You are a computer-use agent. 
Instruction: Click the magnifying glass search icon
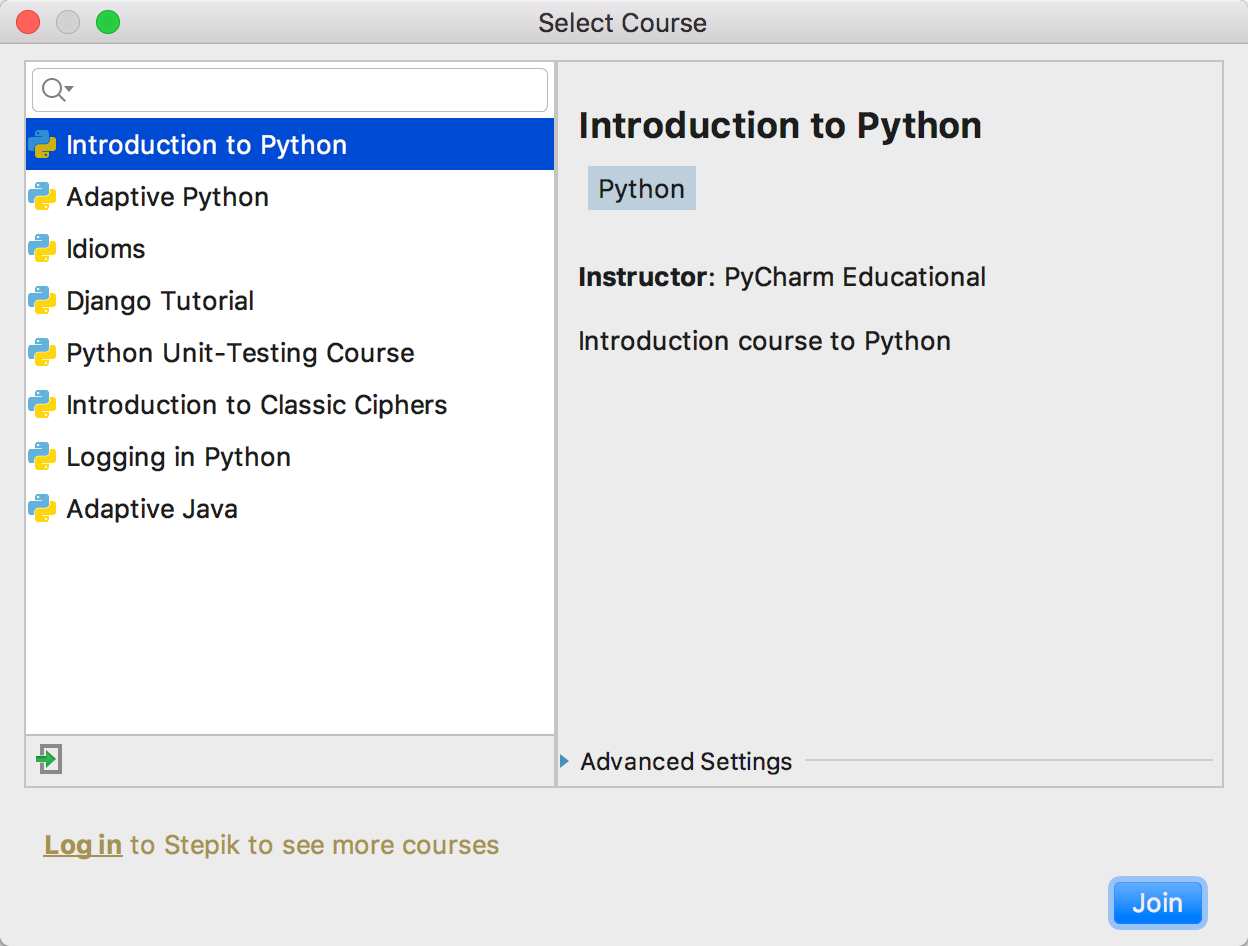point(53,90)
